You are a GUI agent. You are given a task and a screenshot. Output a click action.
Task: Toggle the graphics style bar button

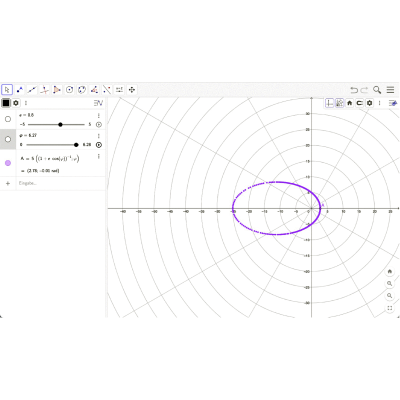pyautogui.click(x=393, y=103)
